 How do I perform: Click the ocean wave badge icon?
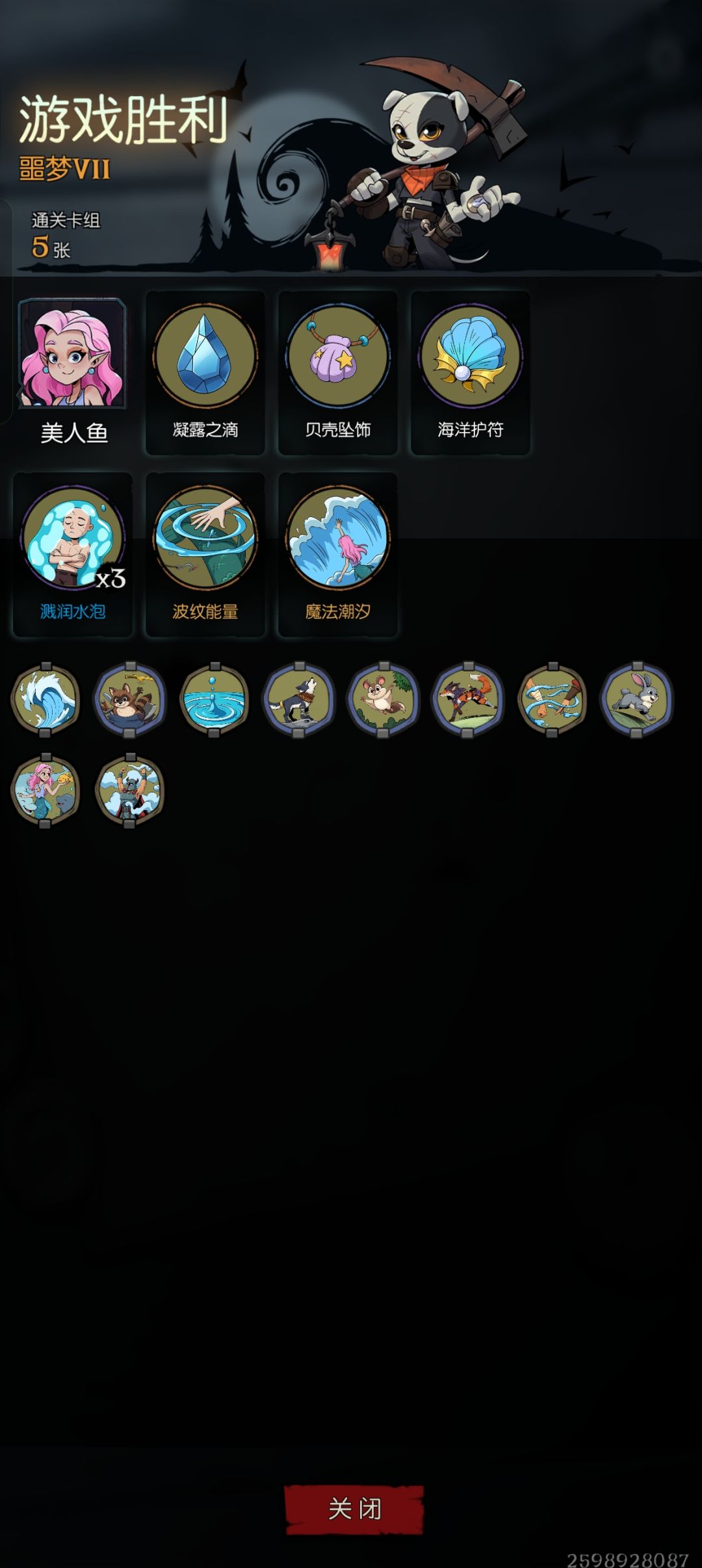click(x=45, y=699)
